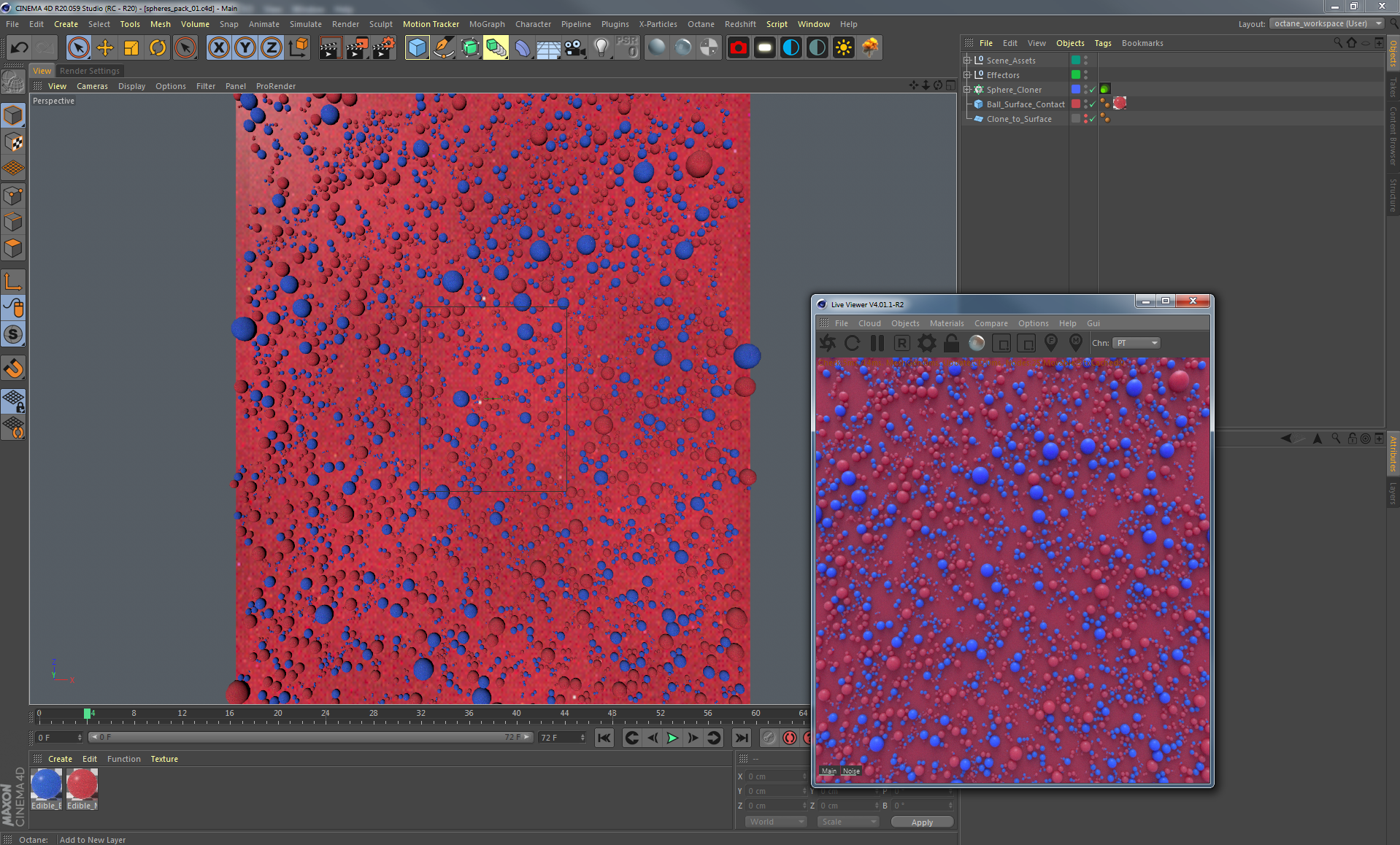Open Live Viewer render settings gear
The height and width of the screenshot is (845, 1400).
(x=926, y=343)
